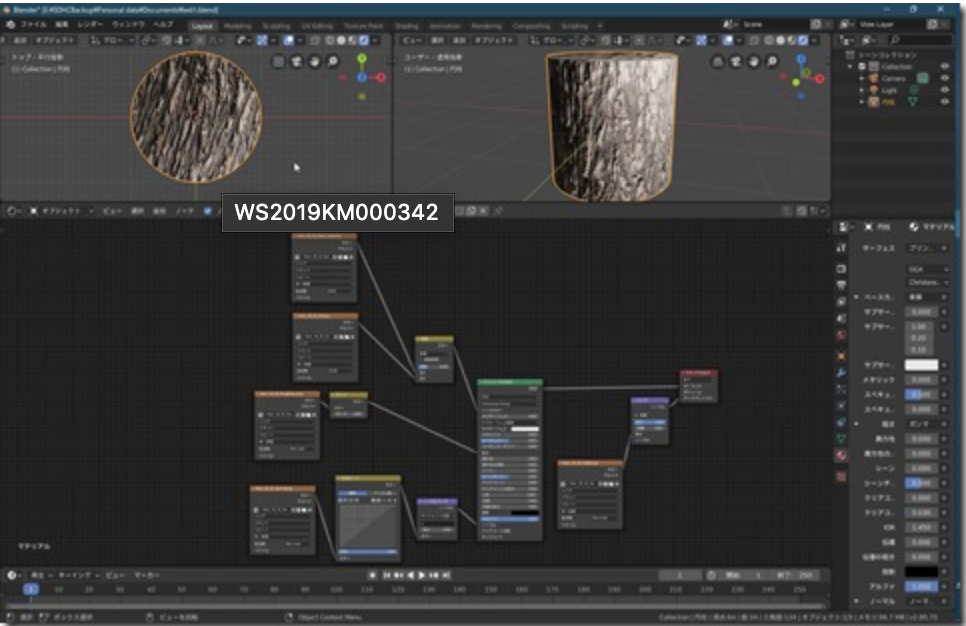Switch to the Modeling workspace tab
The width and height of the screenshot is (966, 626).
click(x=238, y=25)
